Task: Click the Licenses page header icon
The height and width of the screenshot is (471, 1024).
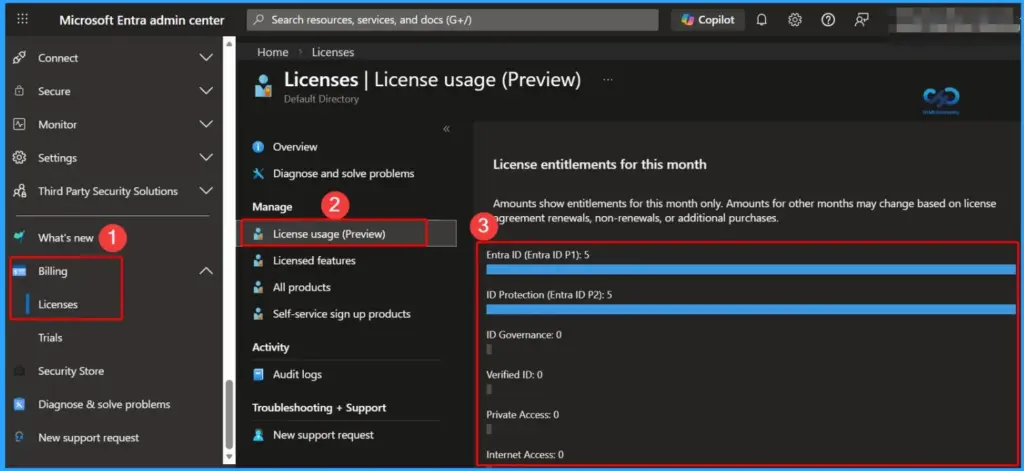Action: [263, 86]
